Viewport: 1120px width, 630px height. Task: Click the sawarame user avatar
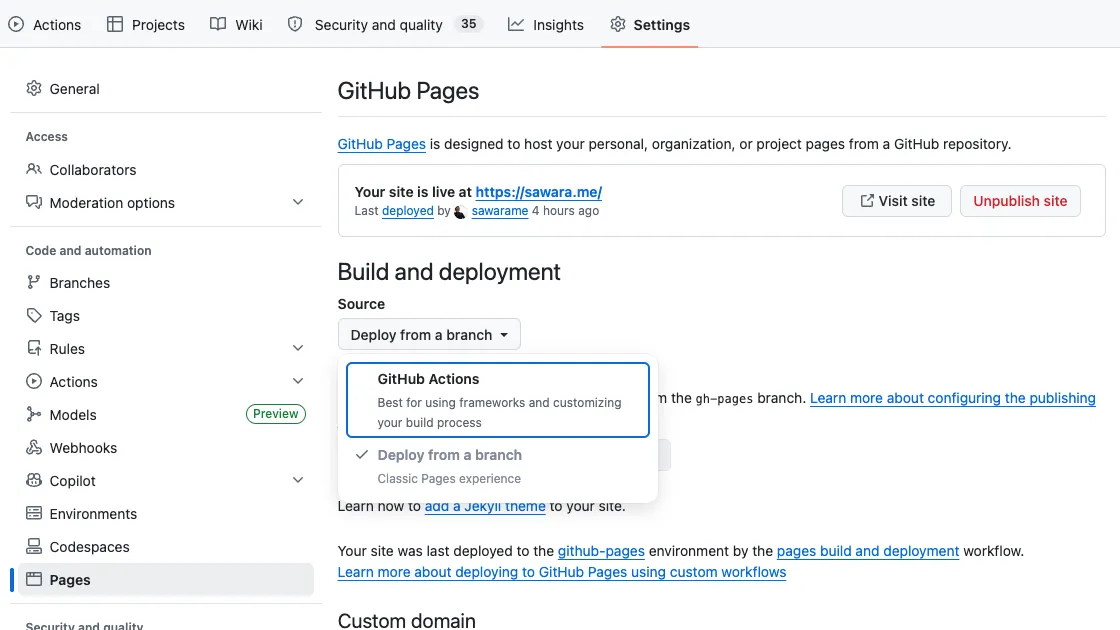tap(460, 211)
